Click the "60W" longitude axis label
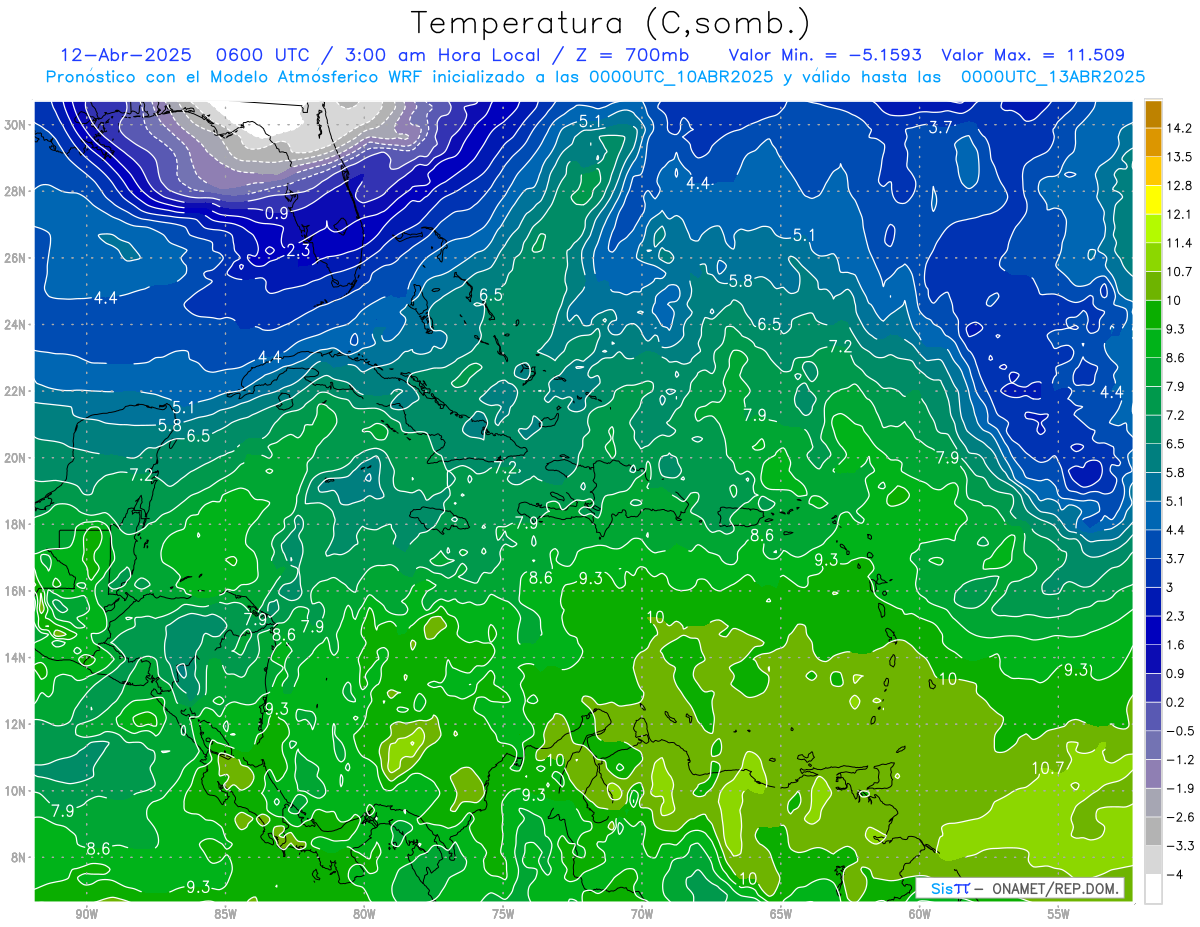This screenshot has width=1200, height=927. click(x=920, y=914)
